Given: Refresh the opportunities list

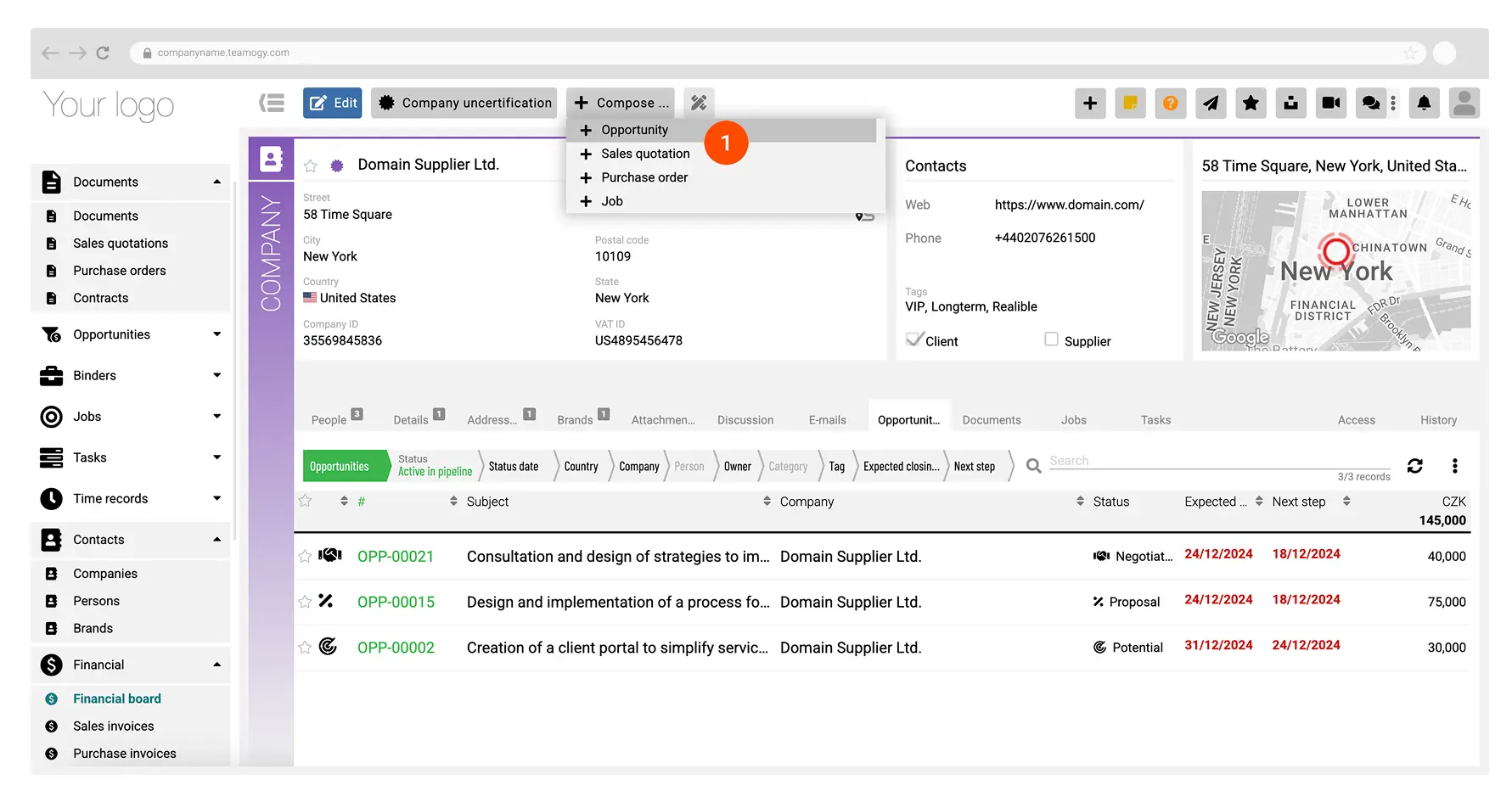Looking at the screenshot, I should pos(1414,466).
